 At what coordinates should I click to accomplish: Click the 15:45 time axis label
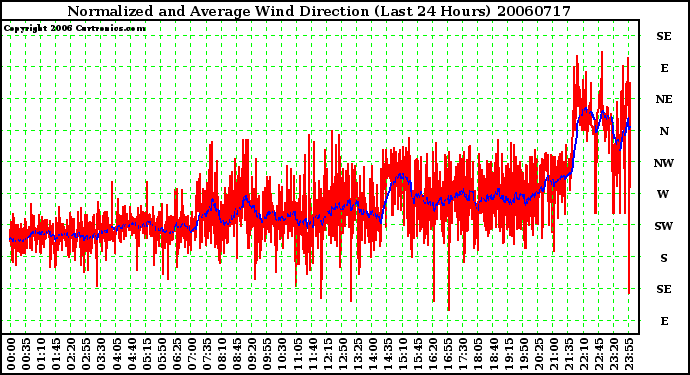[418, 354]
